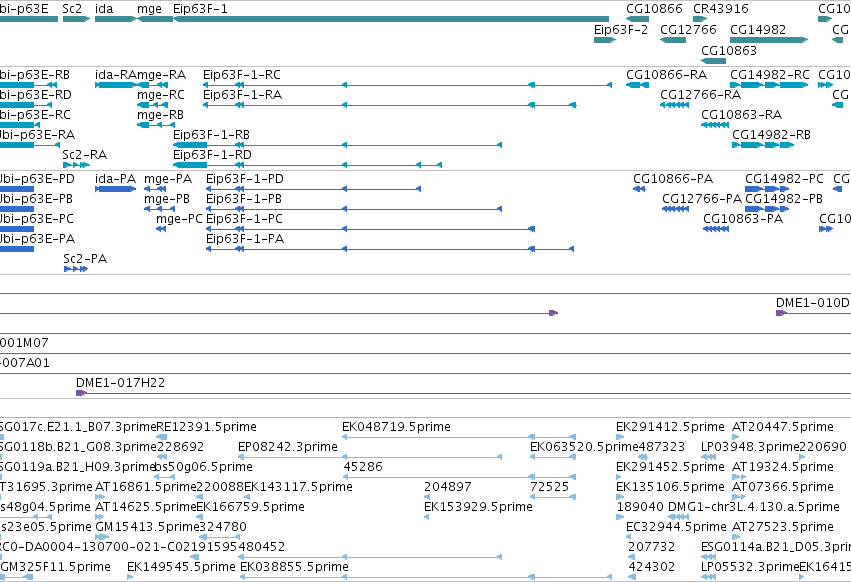Select EST AT20447.5prime
The width and height of the screenshot is (851, 582).
pyautogui.click(x=783, y=427)
